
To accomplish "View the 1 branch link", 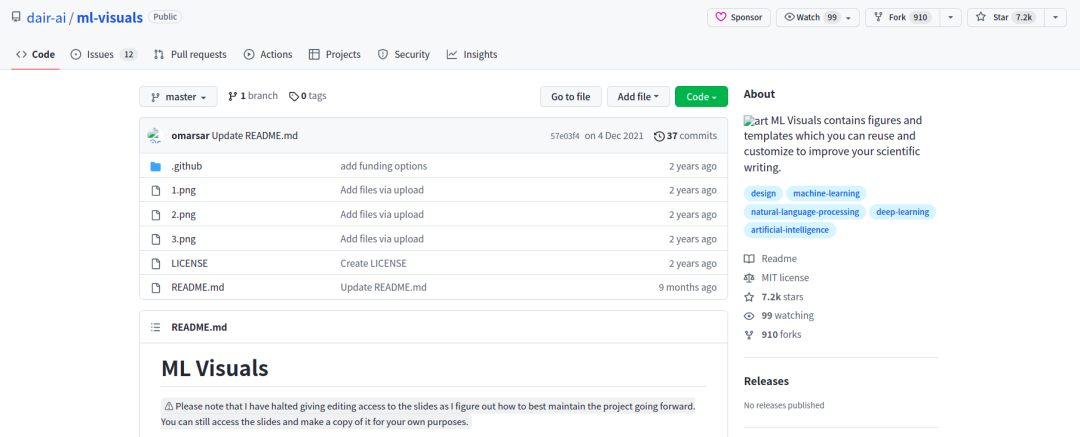I will pyautogui.click(x=253, y=96).
